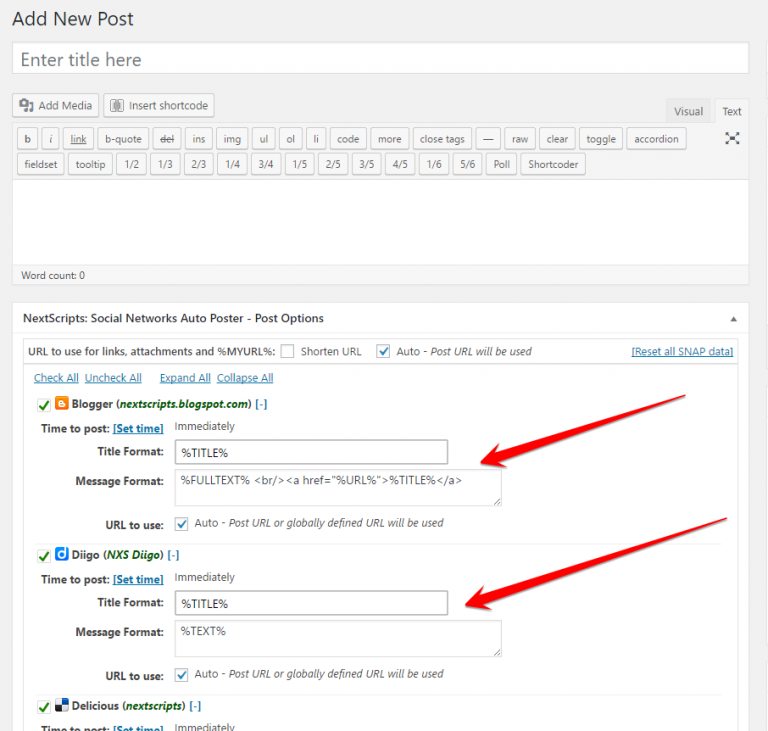768x731 pixels.
Task: Click Check All link
Action: (56, 378)
